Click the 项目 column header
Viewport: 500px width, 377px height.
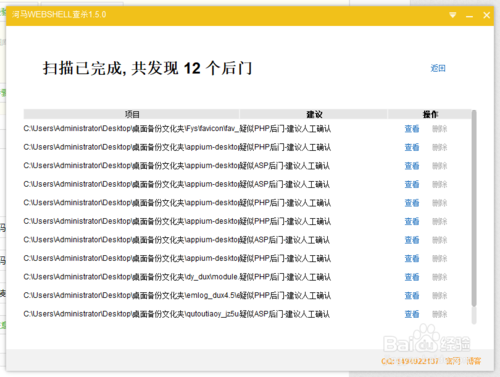[131, 114]
